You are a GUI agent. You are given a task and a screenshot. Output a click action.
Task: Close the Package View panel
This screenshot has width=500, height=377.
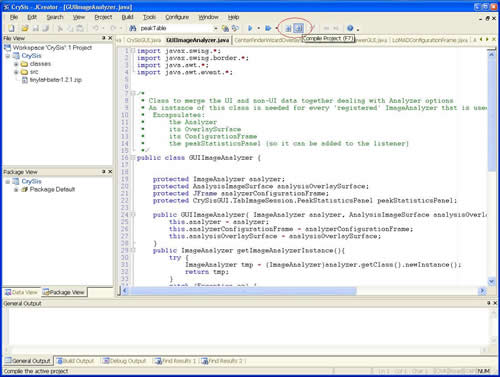pos(110,172)
